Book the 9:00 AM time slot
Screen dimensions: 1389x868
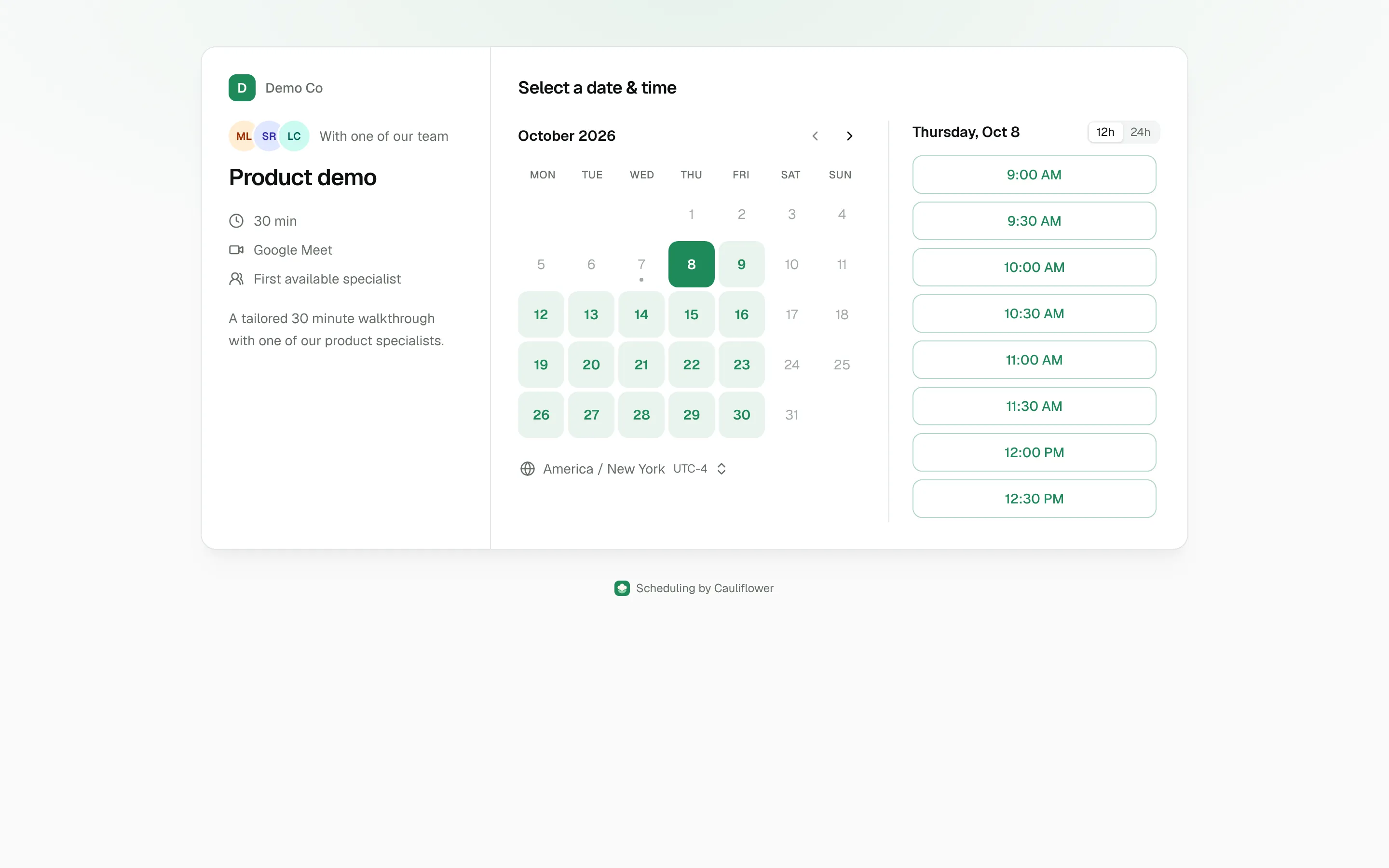tap(1034, 175)
